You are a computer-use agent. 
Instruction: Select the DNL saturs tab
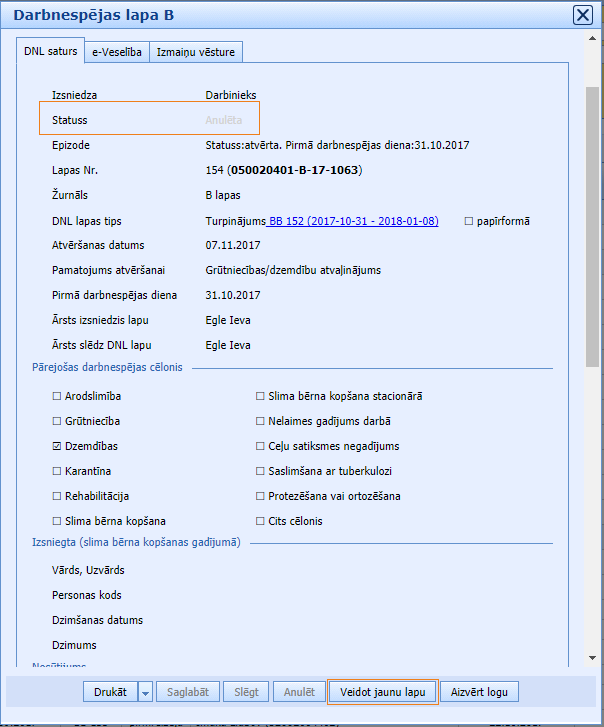point(52,52)
